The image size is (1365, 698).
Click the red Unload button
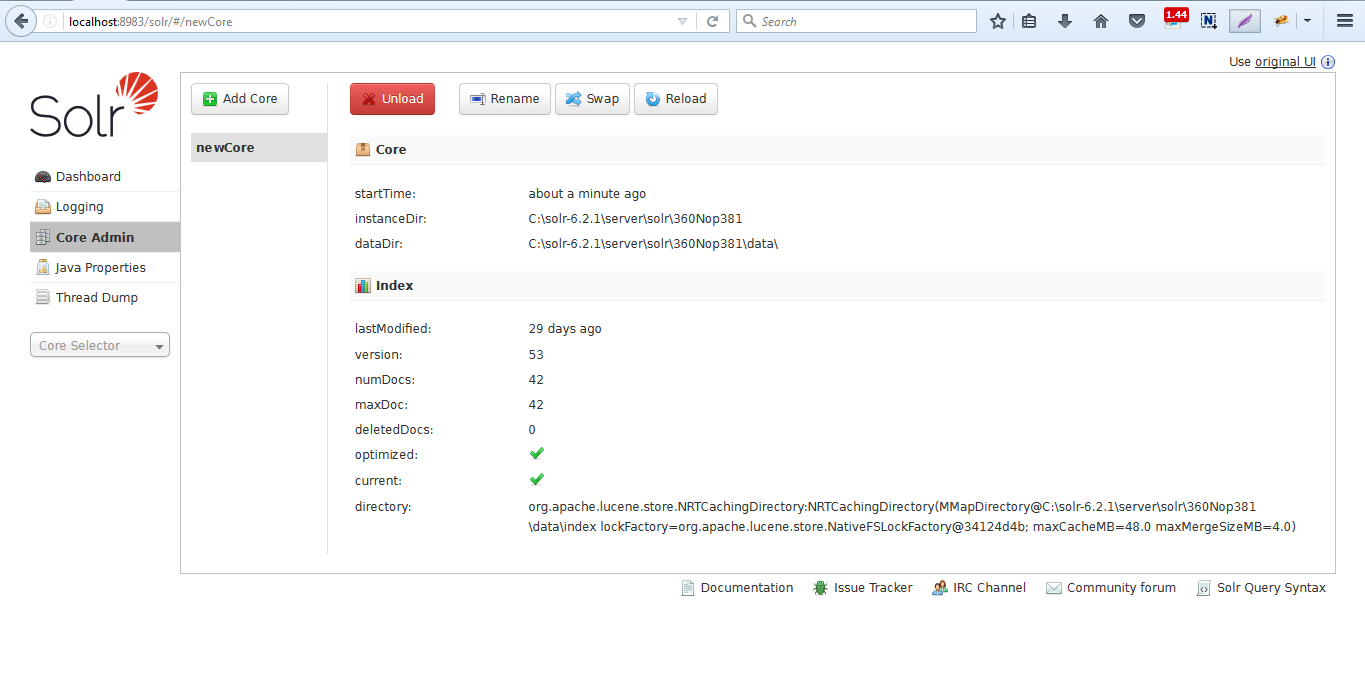coord(392,99)
